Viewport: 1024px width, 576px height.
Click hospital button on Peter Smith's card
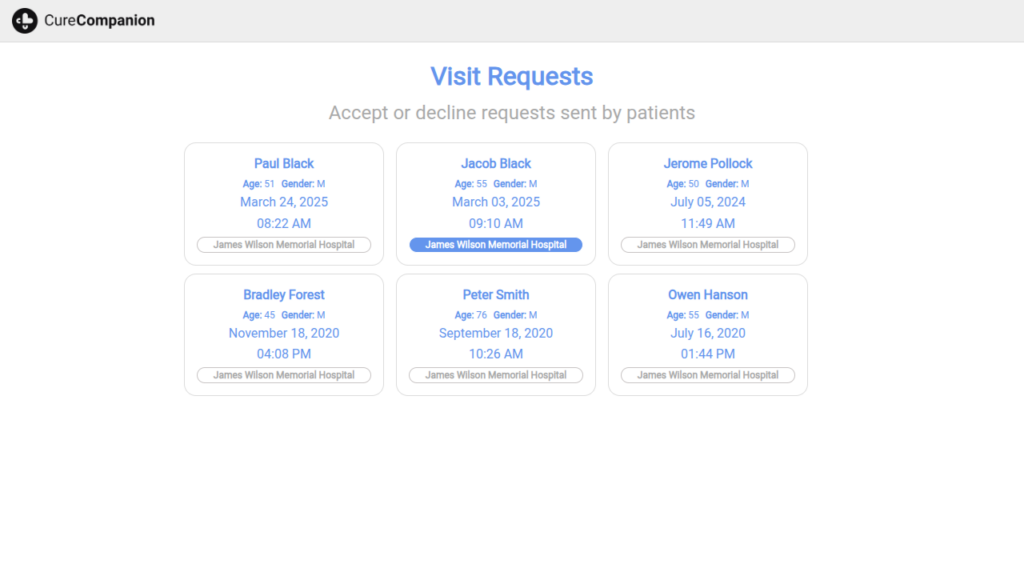(496, 375)
